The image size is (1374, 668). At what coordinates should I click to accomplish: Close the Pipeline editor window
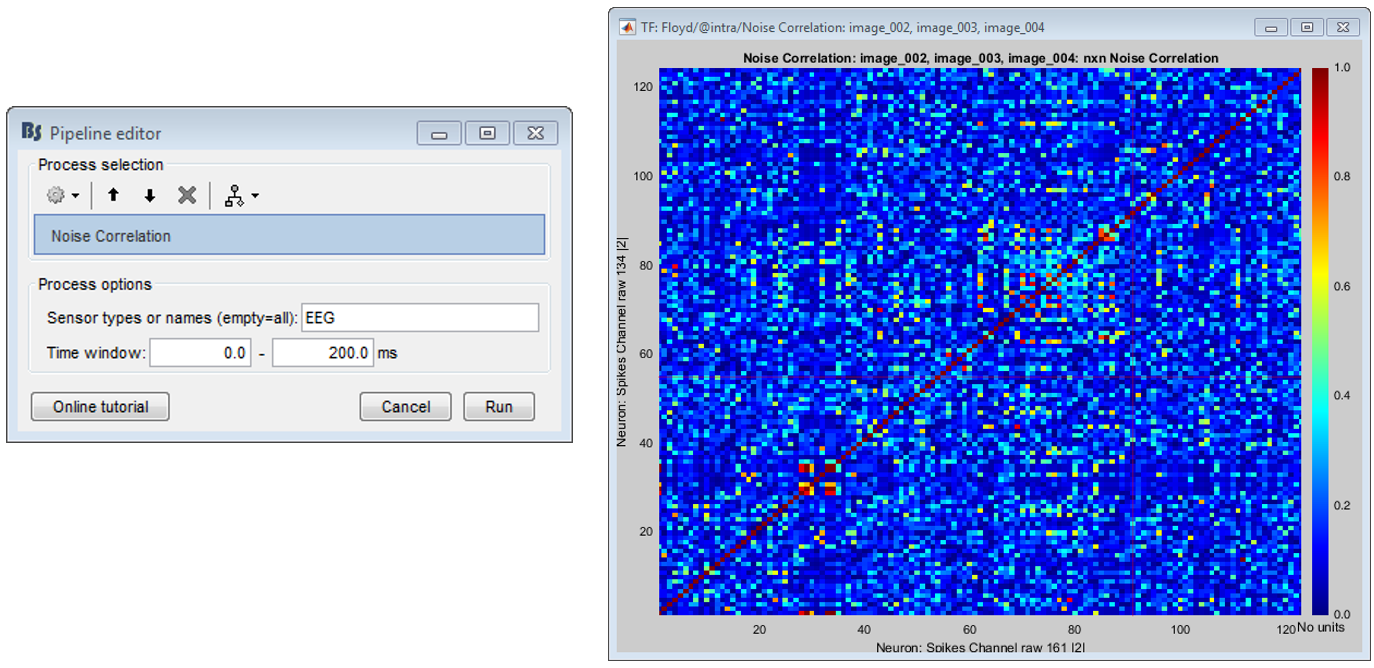tap(535, 133)
